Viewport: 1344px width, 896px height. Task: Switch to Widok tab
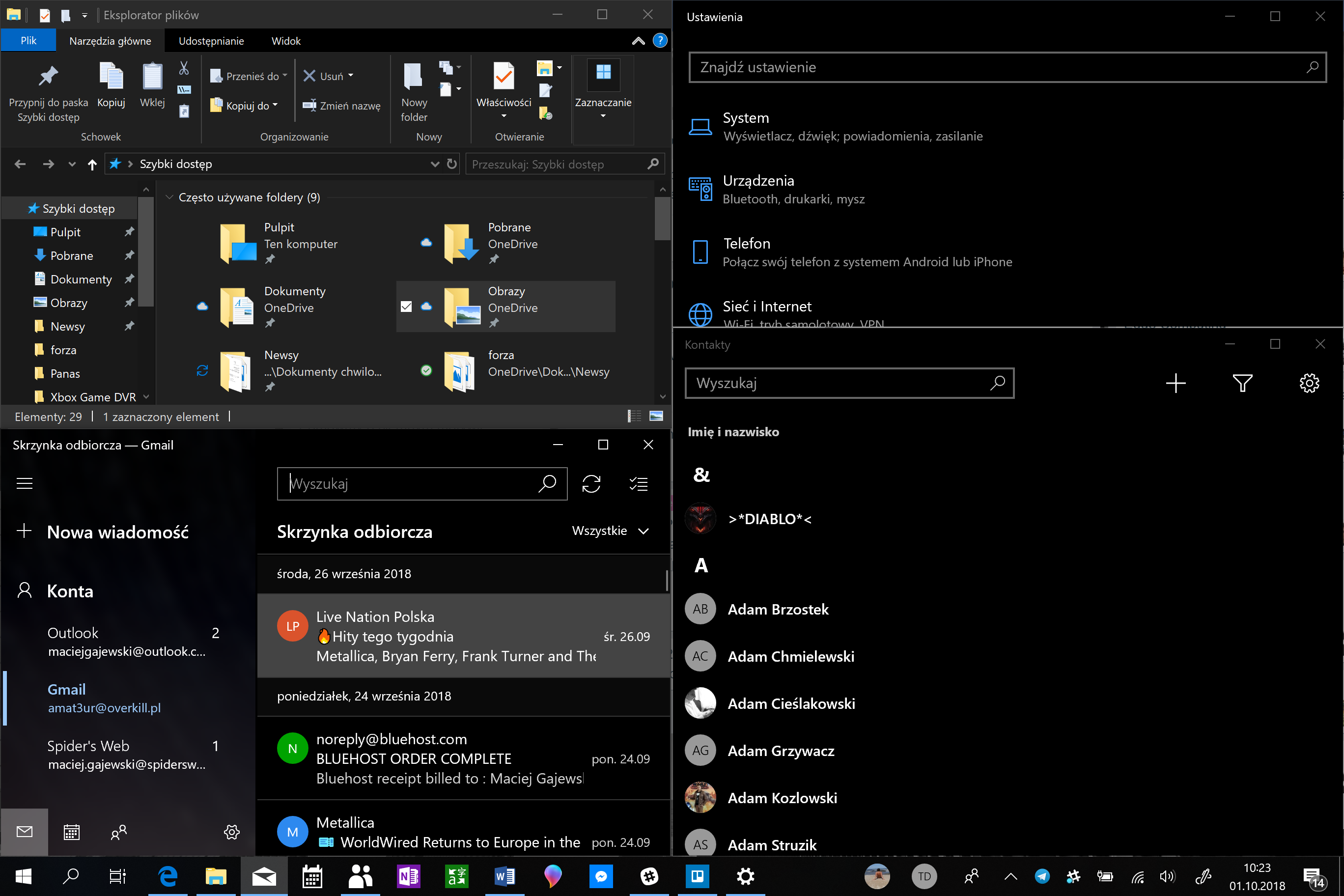(286, 41)
